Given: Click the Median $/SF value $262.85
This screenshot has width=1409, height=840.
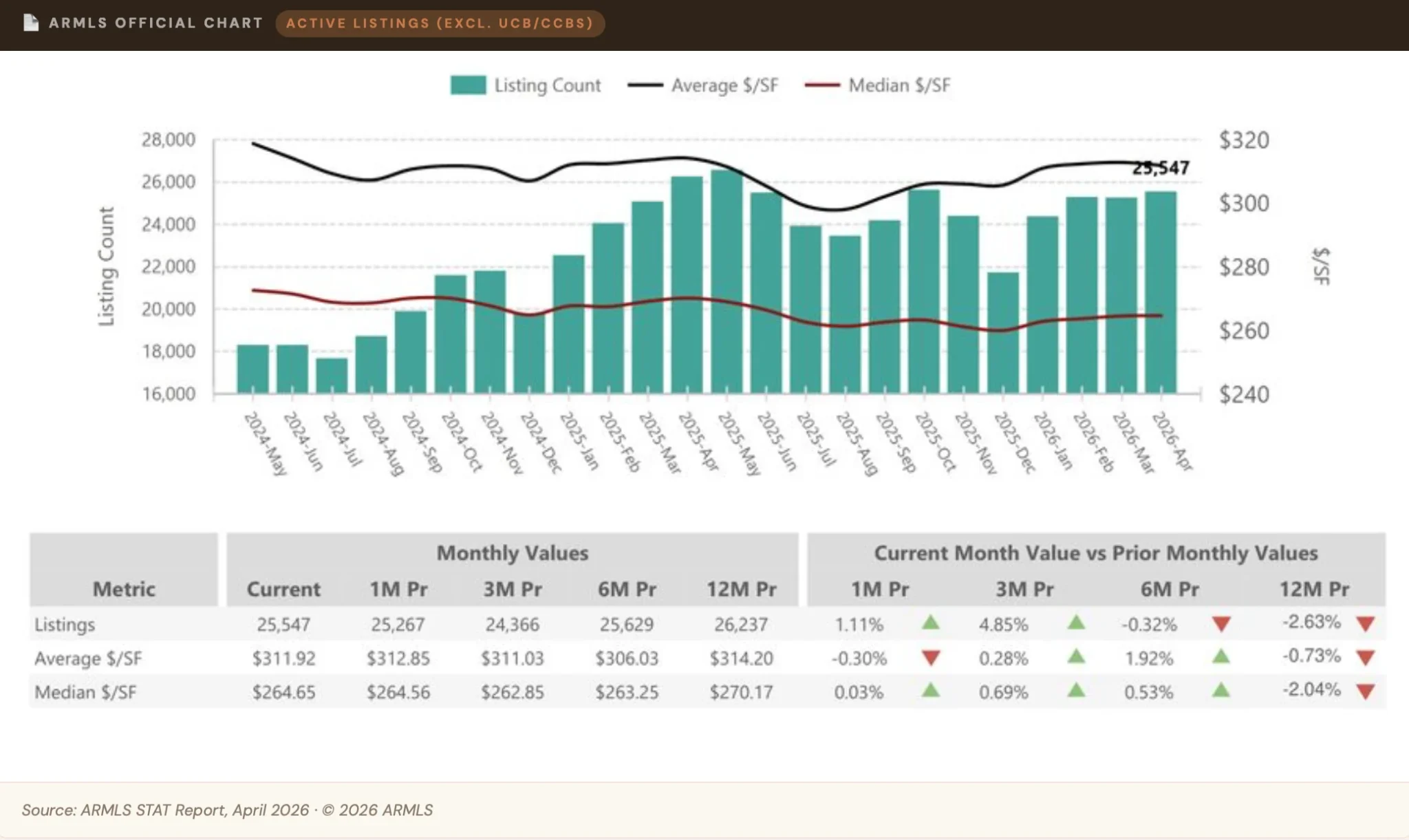Looking at the screenshot, I should [x=513, y=692].
